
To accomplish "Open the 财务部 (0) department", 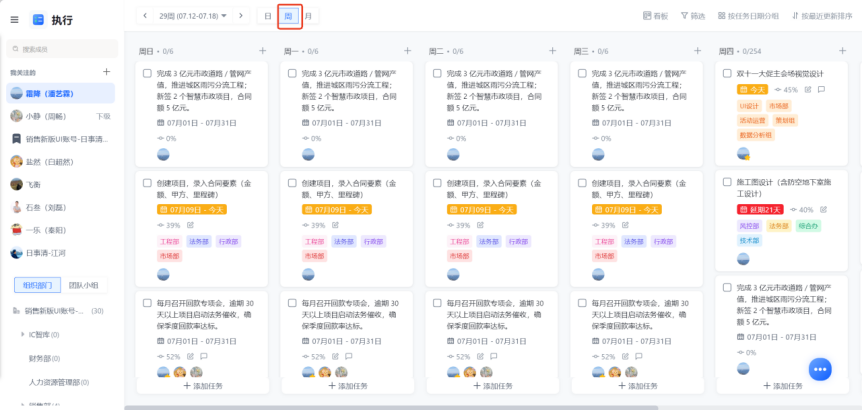I will tap(44, 358).
